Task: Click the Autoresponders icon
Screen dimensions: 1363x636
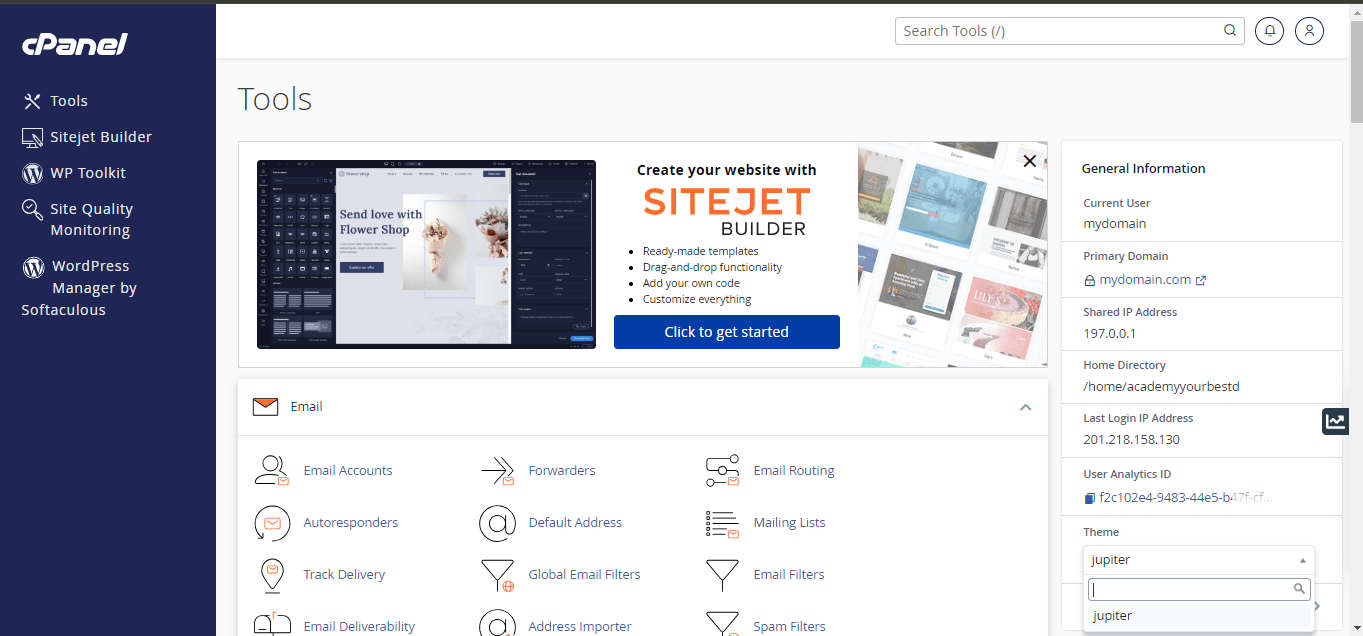Action: point(271,522)
